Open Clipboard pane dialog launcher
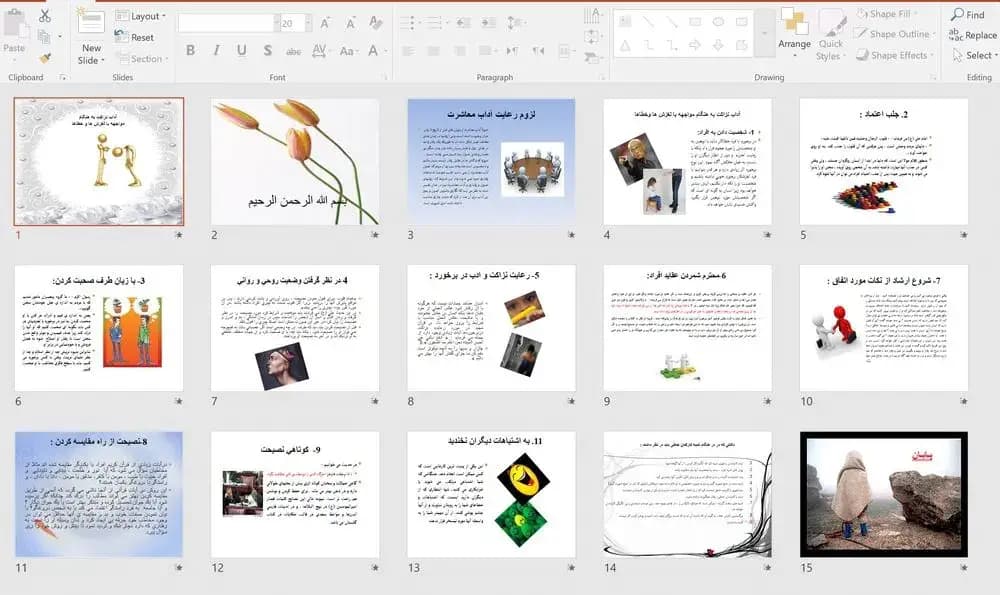 click(62, 77)
